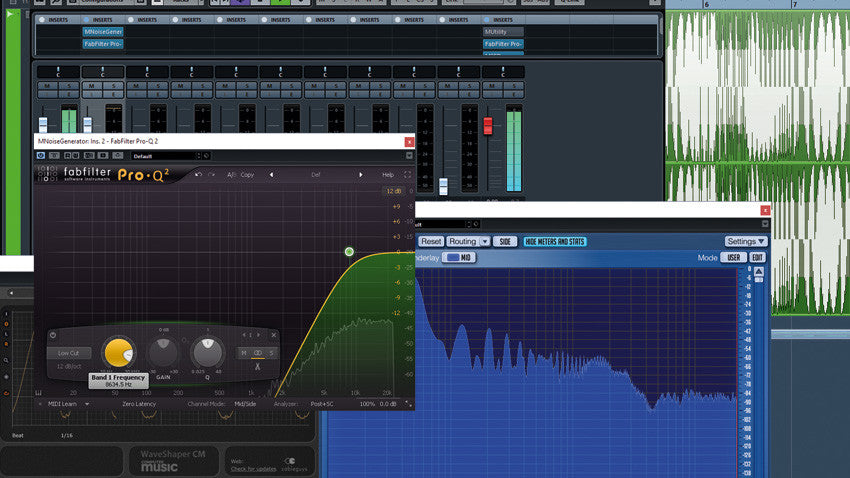Expand the Routing dropdown arrow
This screenshot has height=478, width=850.
(x=485, y=241)
